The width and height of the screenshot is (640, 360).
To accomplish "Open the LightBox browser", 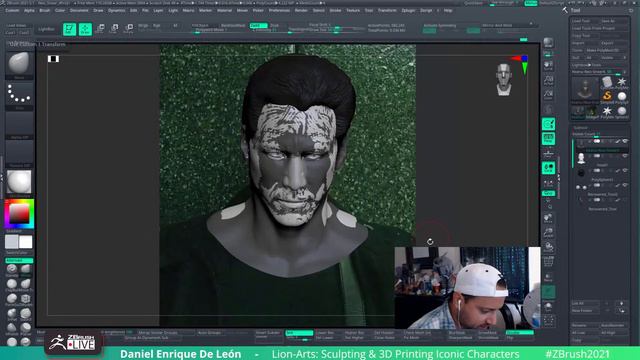I will pyautogui.click(x=46, y=29).
